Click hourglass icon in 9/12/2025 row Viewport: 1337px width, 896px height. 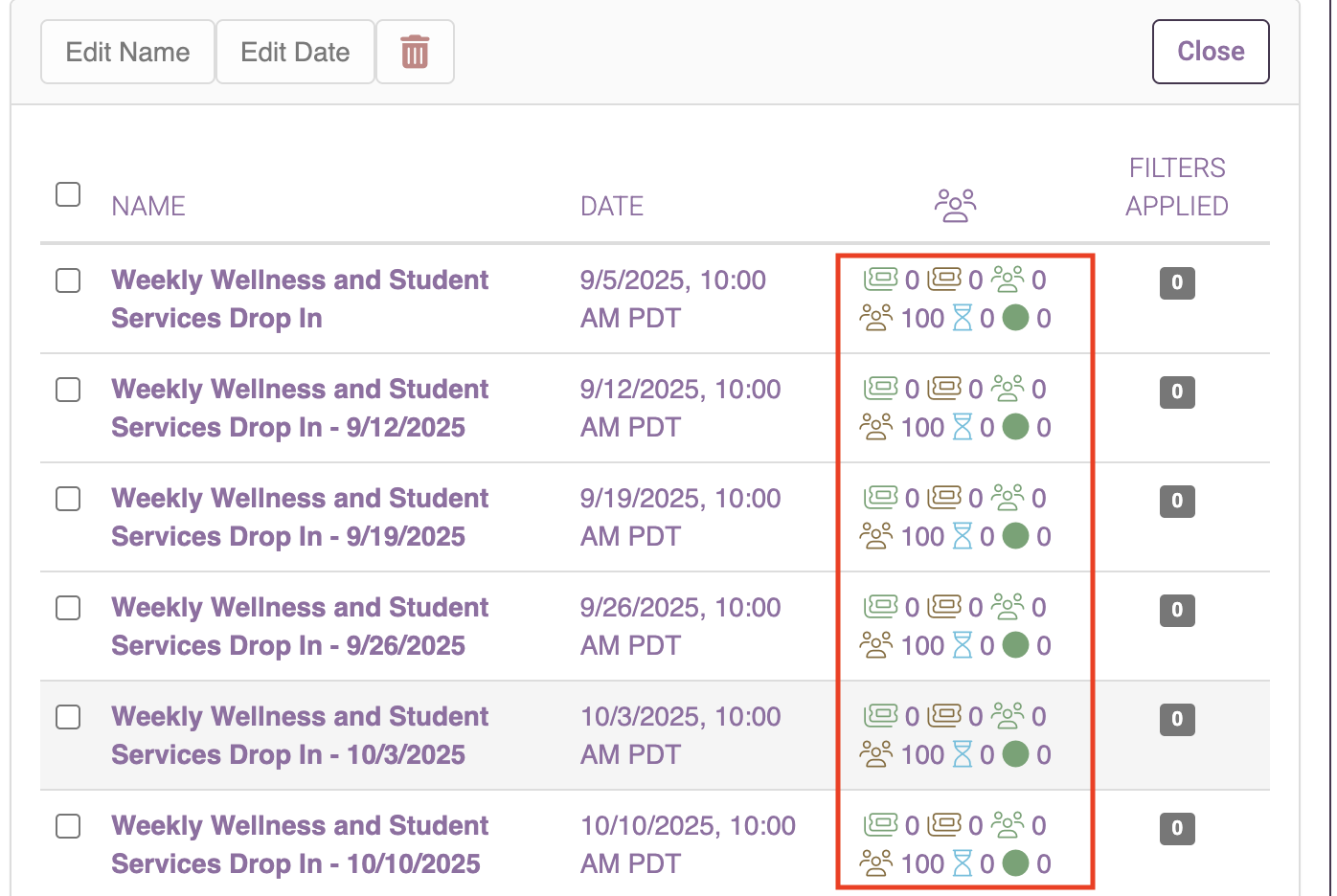click(x=963, y=427)
